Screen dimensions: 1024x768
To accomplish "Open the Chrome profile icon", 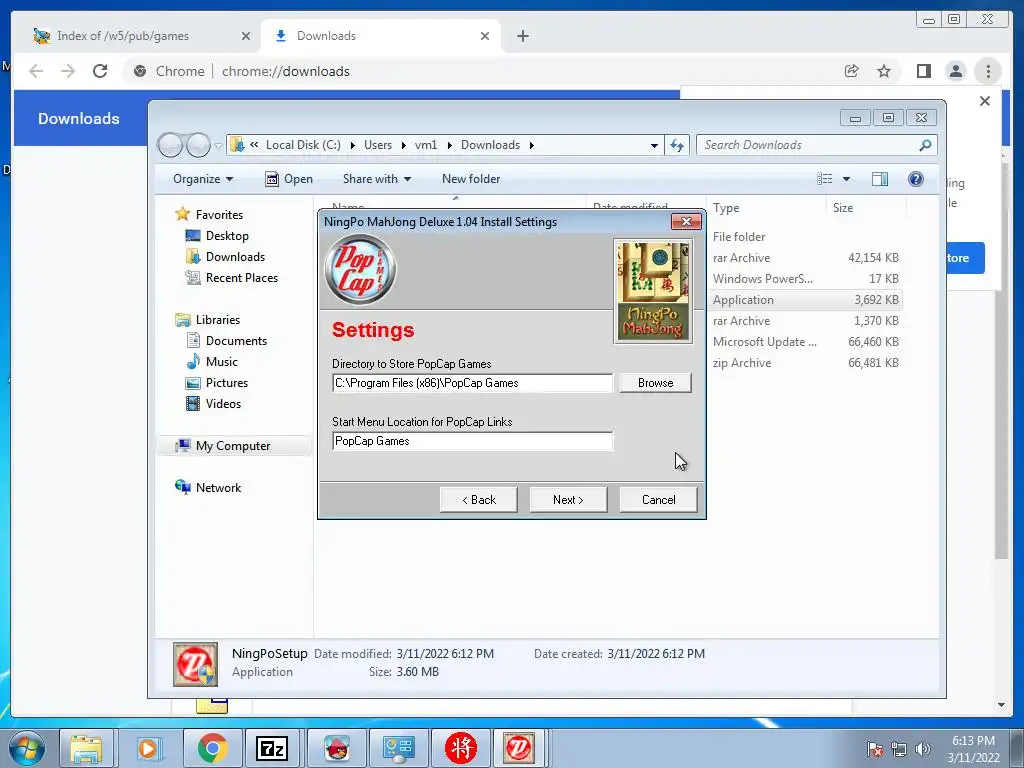I will tap(955, 71).
